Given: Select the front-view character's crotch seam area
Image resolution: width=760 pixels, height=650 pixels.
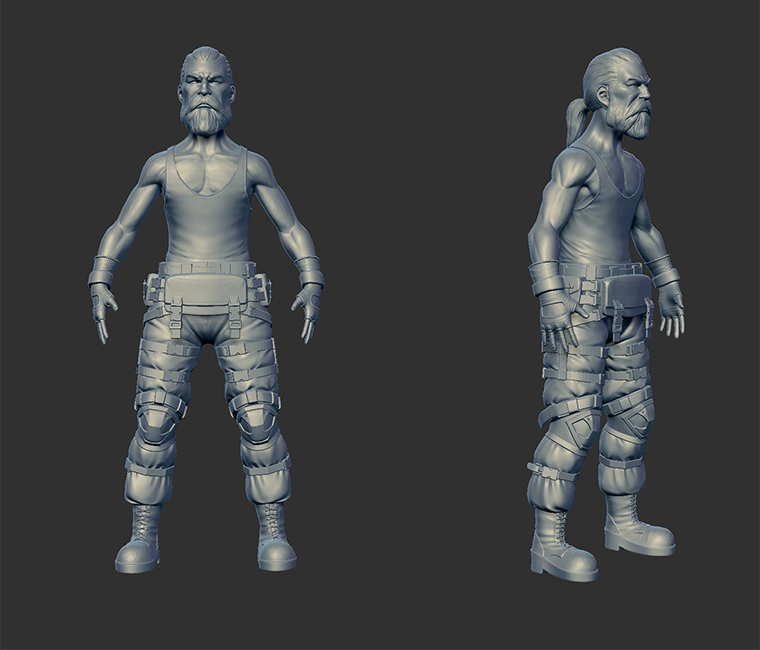Looking at the screenshot, I should pos(206,328).
